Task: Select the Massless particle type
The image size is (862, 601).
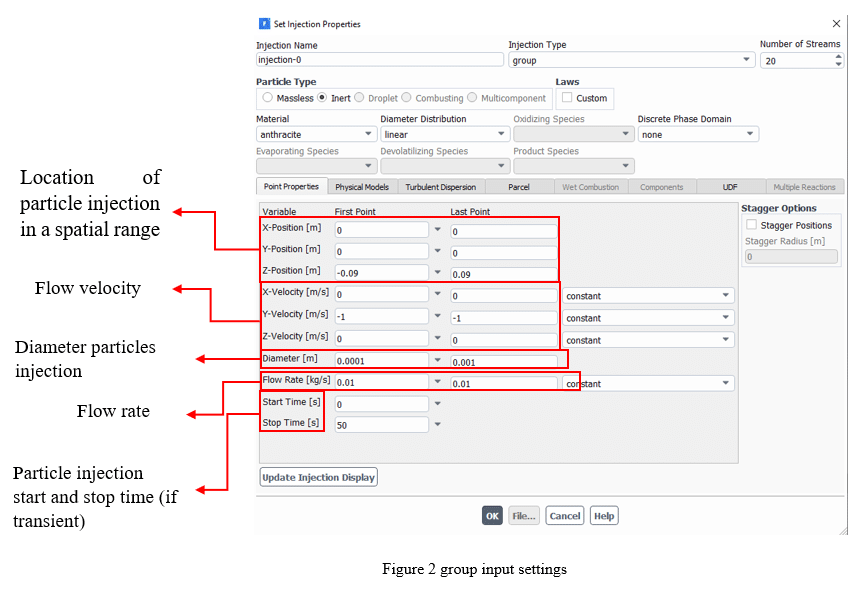Action: click(x=268, y=98)
